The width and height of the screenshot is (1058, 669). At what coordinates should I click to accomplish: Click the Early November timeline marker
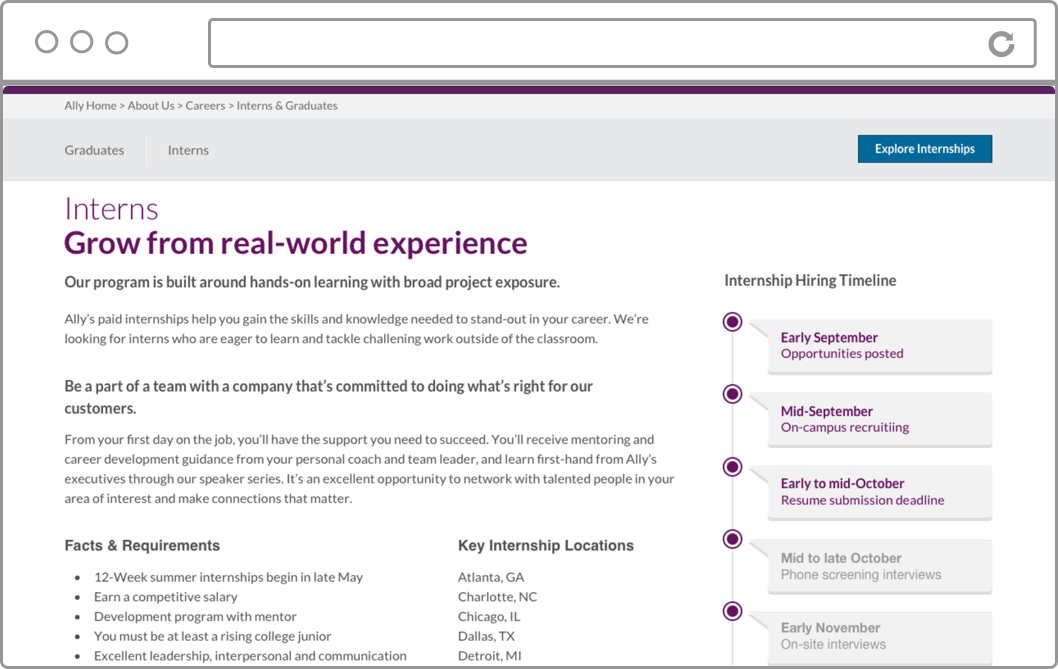pyautogui.click(x=732, y=611)
